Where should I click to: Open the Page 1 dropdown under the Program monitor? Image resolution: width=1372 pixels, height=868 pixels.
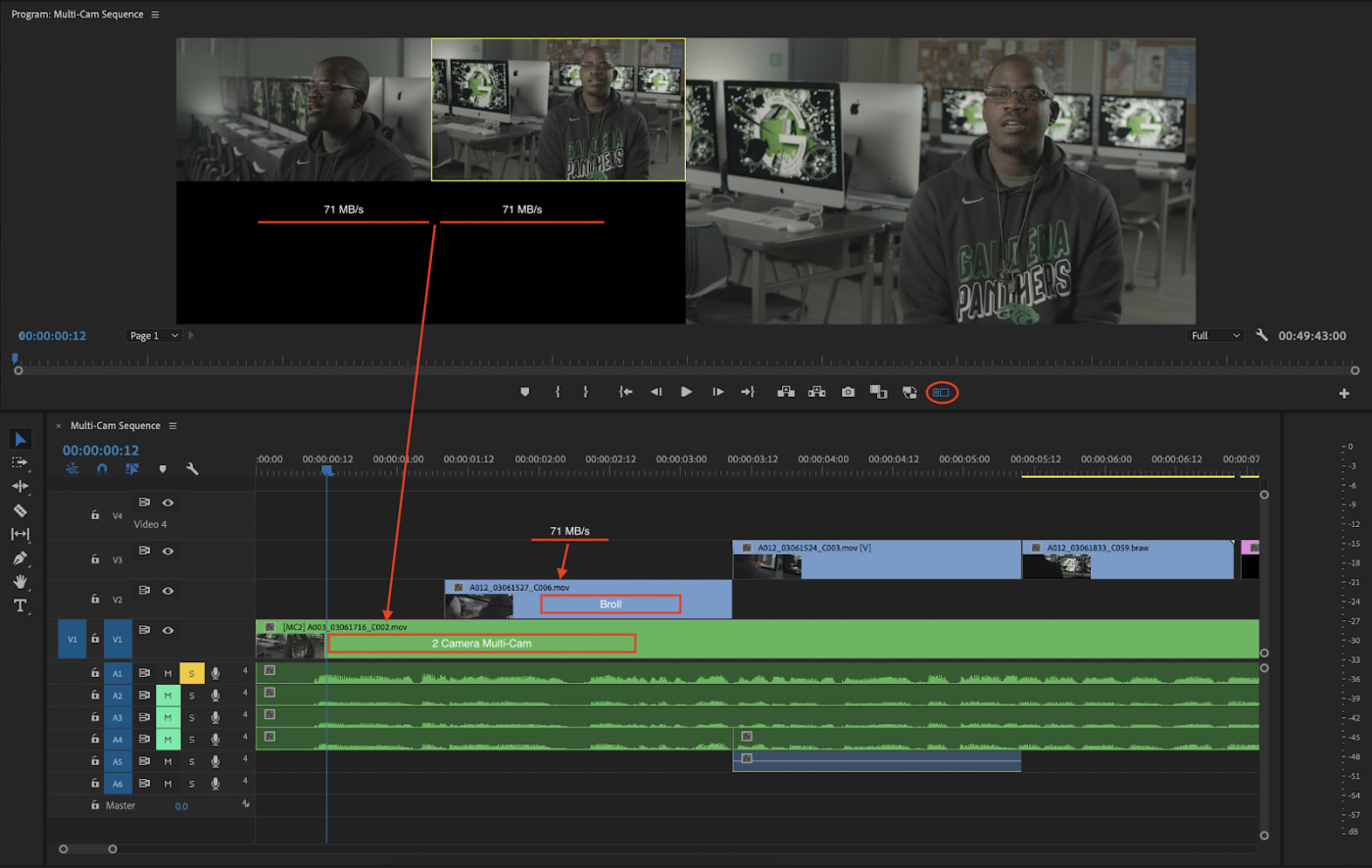(152, 335)
